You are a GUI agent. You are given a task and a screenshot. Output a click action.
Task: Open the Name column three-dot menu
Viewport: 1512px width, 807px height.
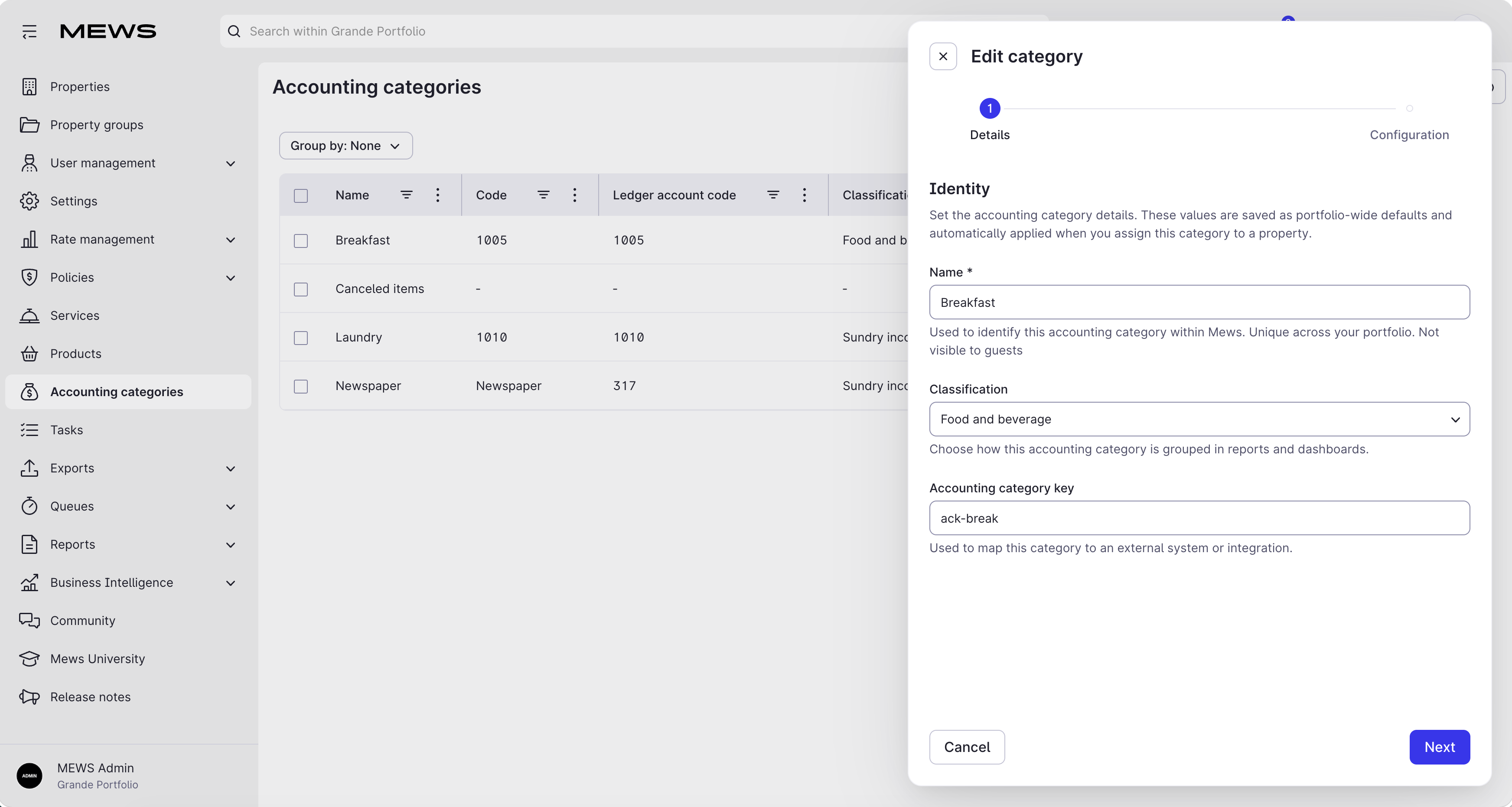pyautogui.click(x=438, y=195)
